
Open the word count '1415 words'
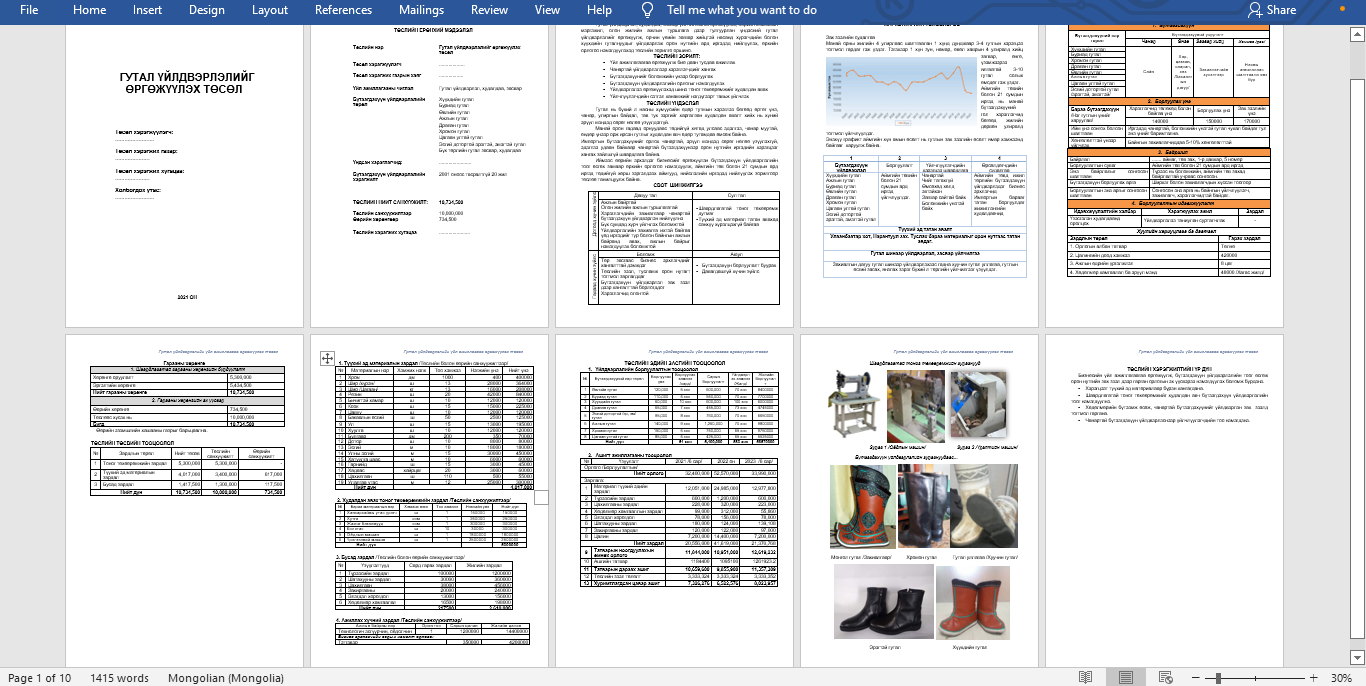click(119, 678)
